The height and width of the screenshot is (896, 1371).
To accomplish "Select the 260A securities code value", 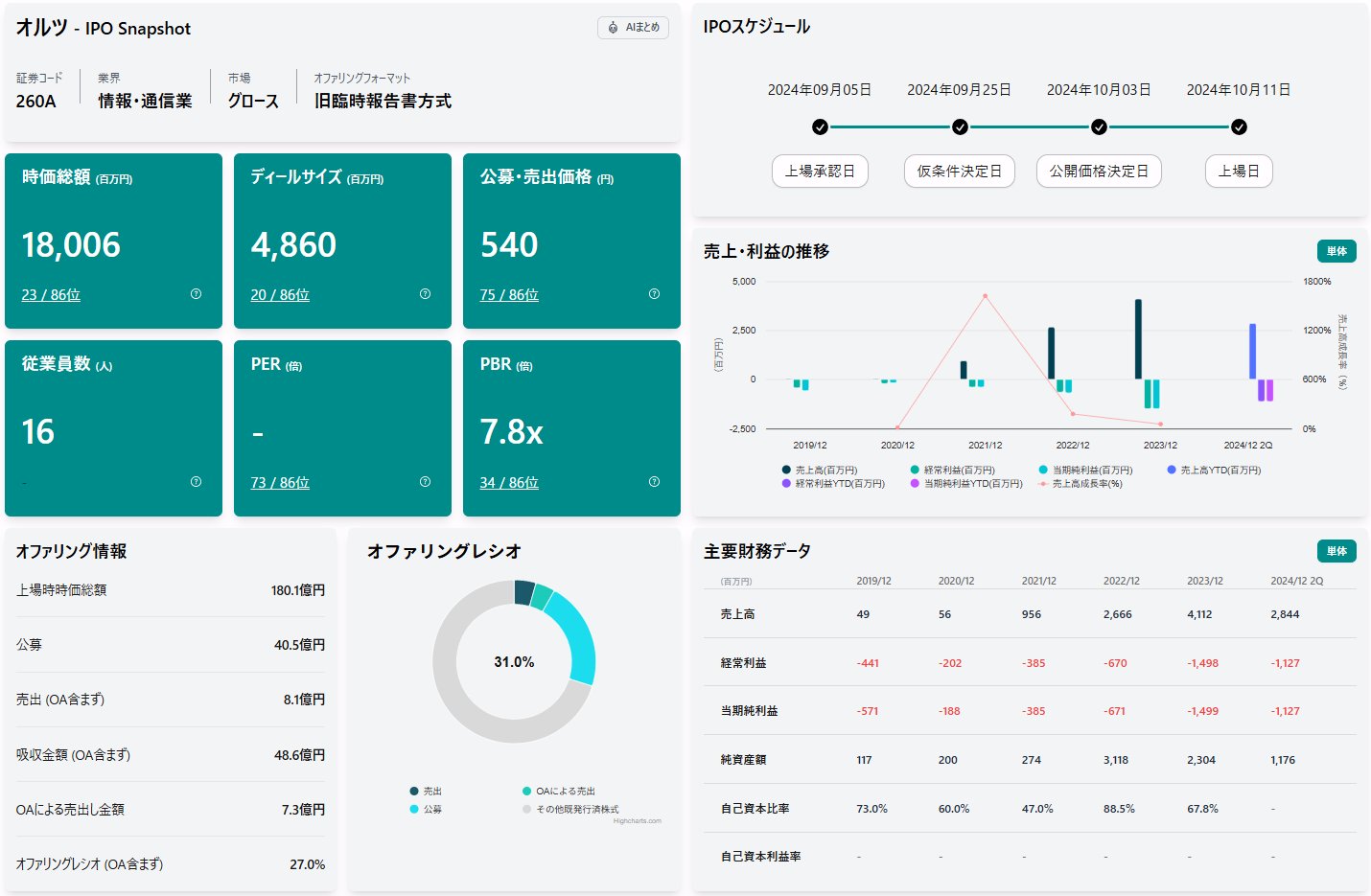I will 36,101.
